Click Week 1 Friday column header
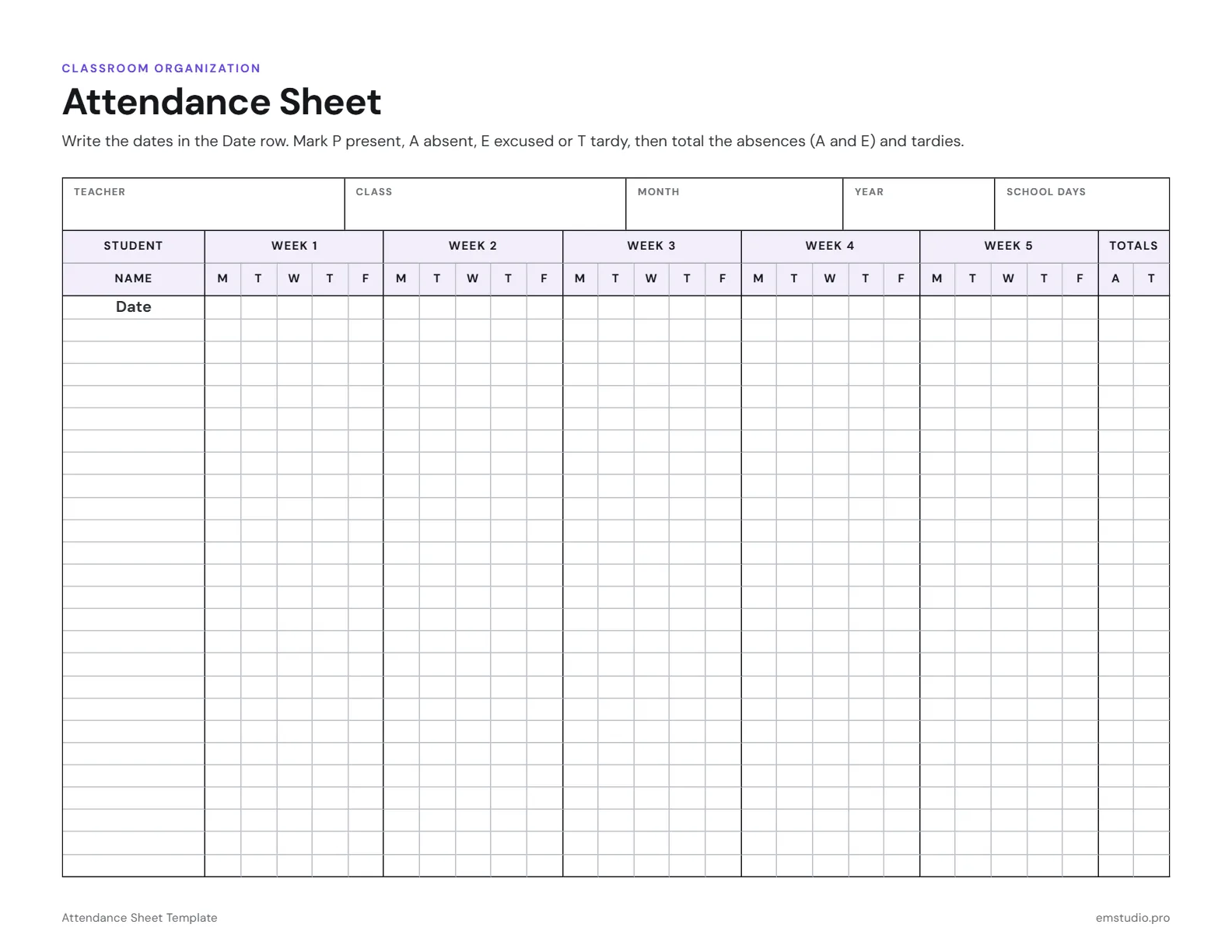Screen dimensions: 1232x952 pyautogui.click(x=366, y=279)
